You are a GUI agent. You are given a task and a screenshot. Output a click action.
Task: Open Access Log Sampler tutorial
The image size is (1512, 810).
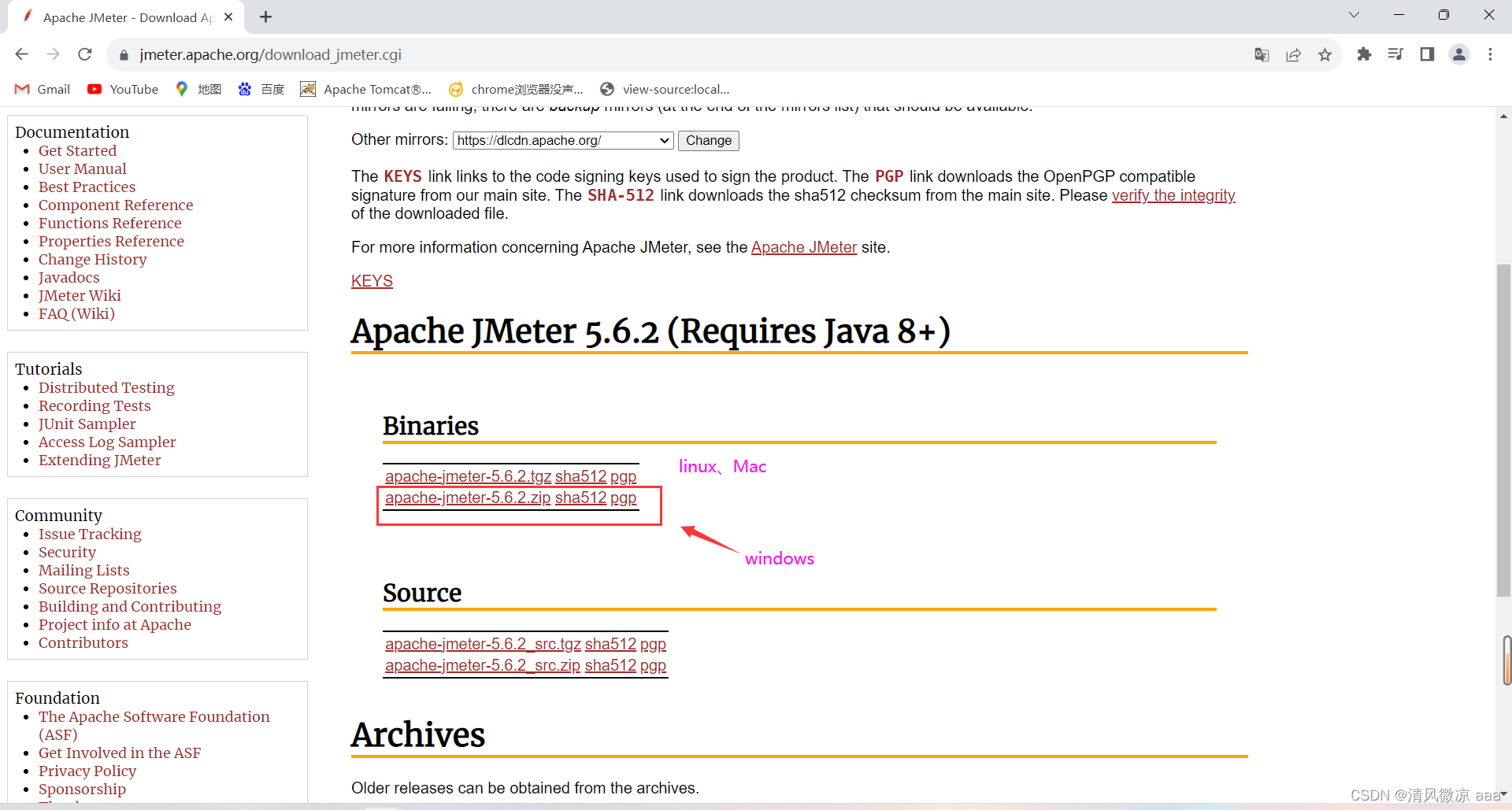click(107, 442)
